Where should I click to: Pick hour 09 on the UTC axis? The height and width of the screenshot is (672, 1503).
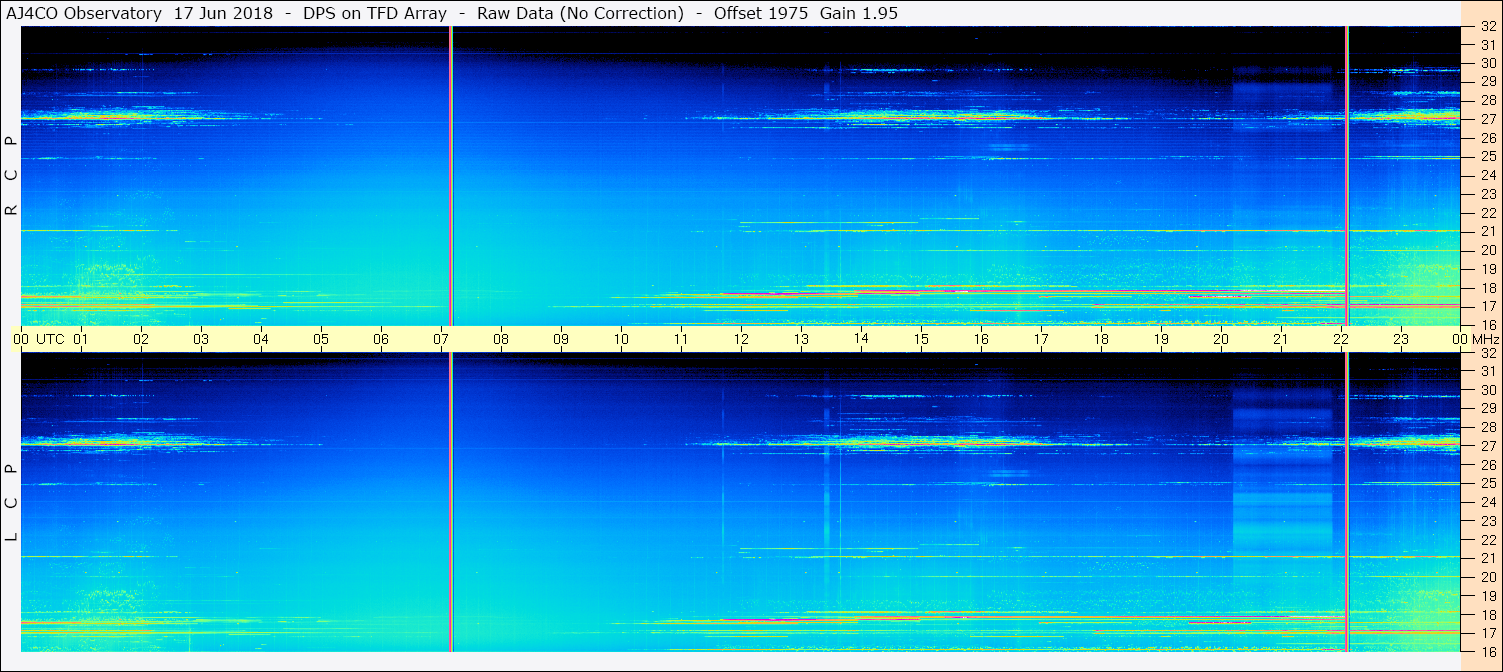561,339
